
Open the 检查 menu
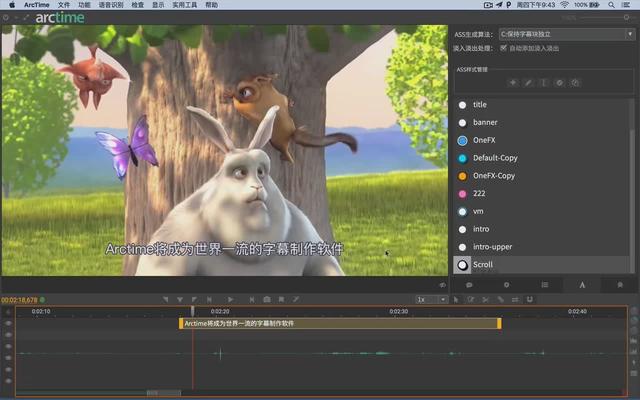138,5
